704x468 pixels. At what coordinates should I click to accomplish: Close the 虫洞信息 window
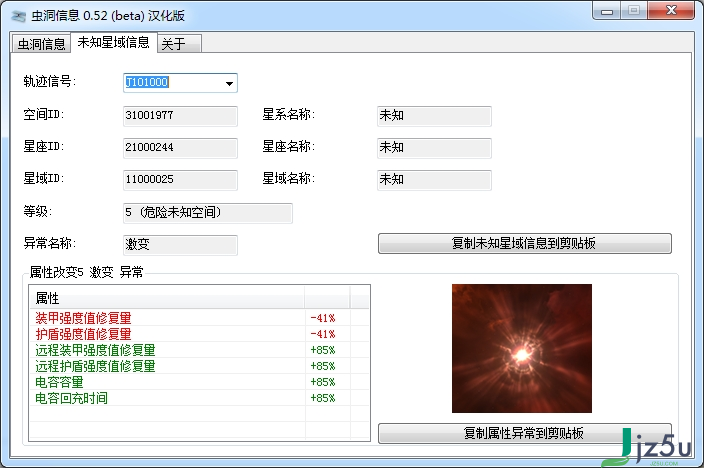click(671, 11)
